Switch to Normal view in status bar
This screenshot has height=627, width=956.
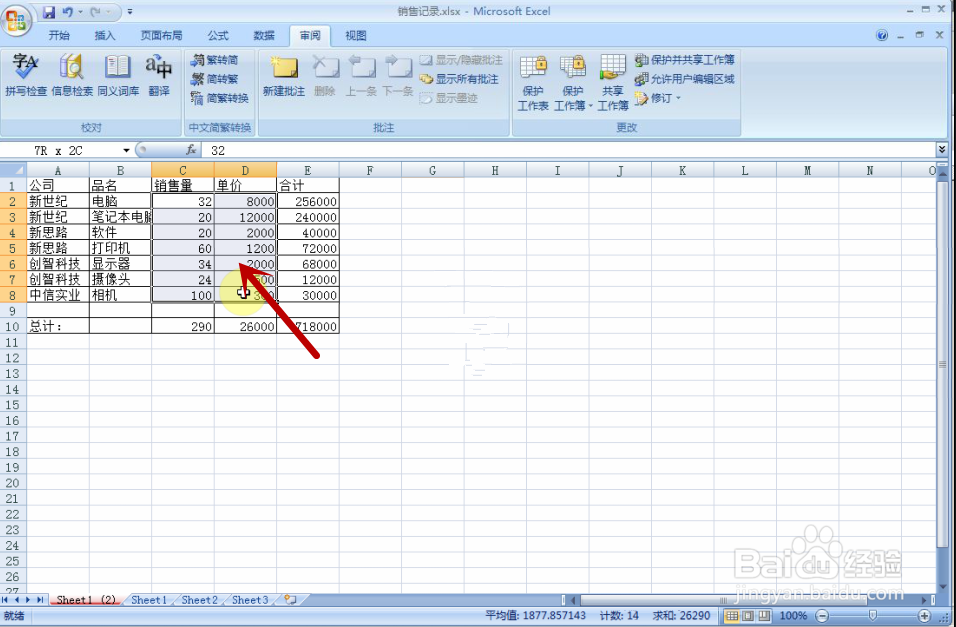pos(732,615)
